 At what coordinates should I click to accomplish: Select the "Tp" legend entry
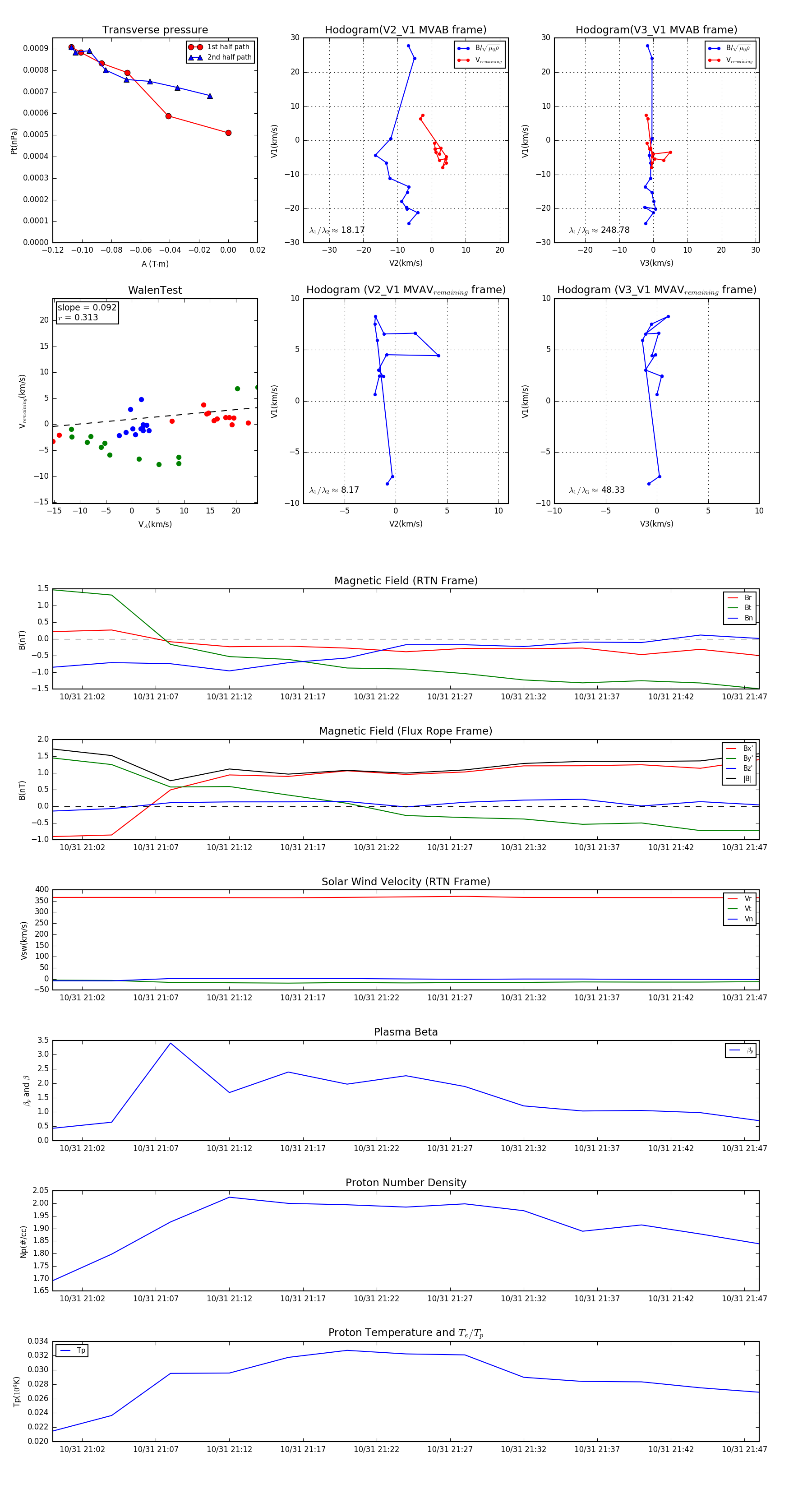(x=73, y=1351)
